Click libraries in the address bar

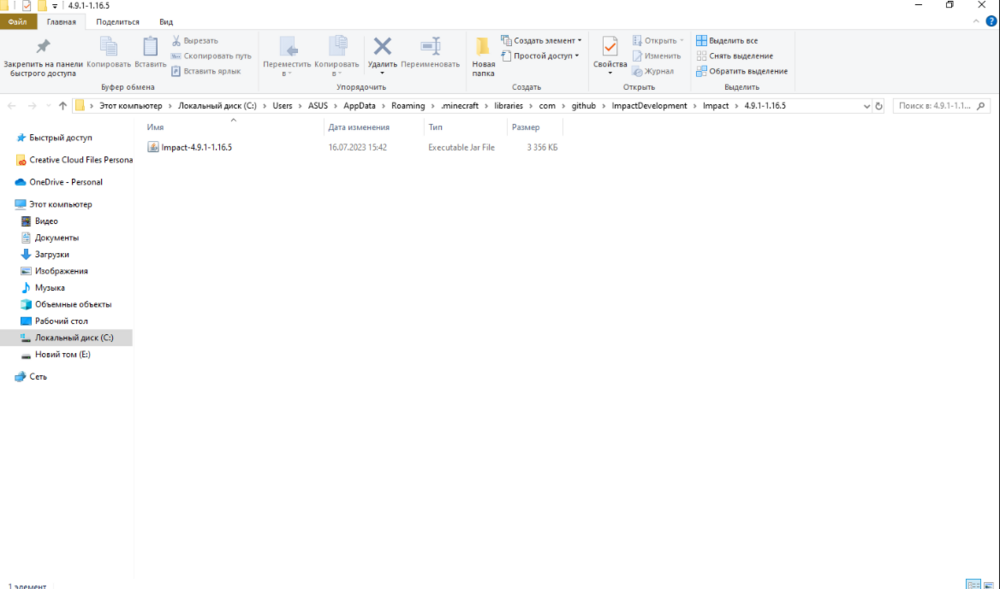tap(508, 106)
